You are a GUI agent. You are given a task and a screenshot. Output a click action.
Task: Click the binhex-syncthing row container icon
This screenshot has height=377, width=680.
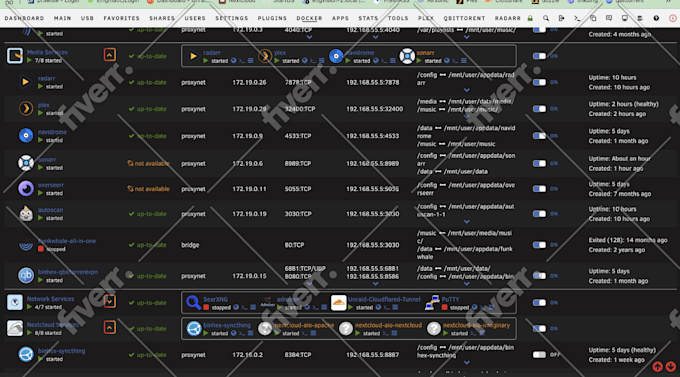[26, 354]
